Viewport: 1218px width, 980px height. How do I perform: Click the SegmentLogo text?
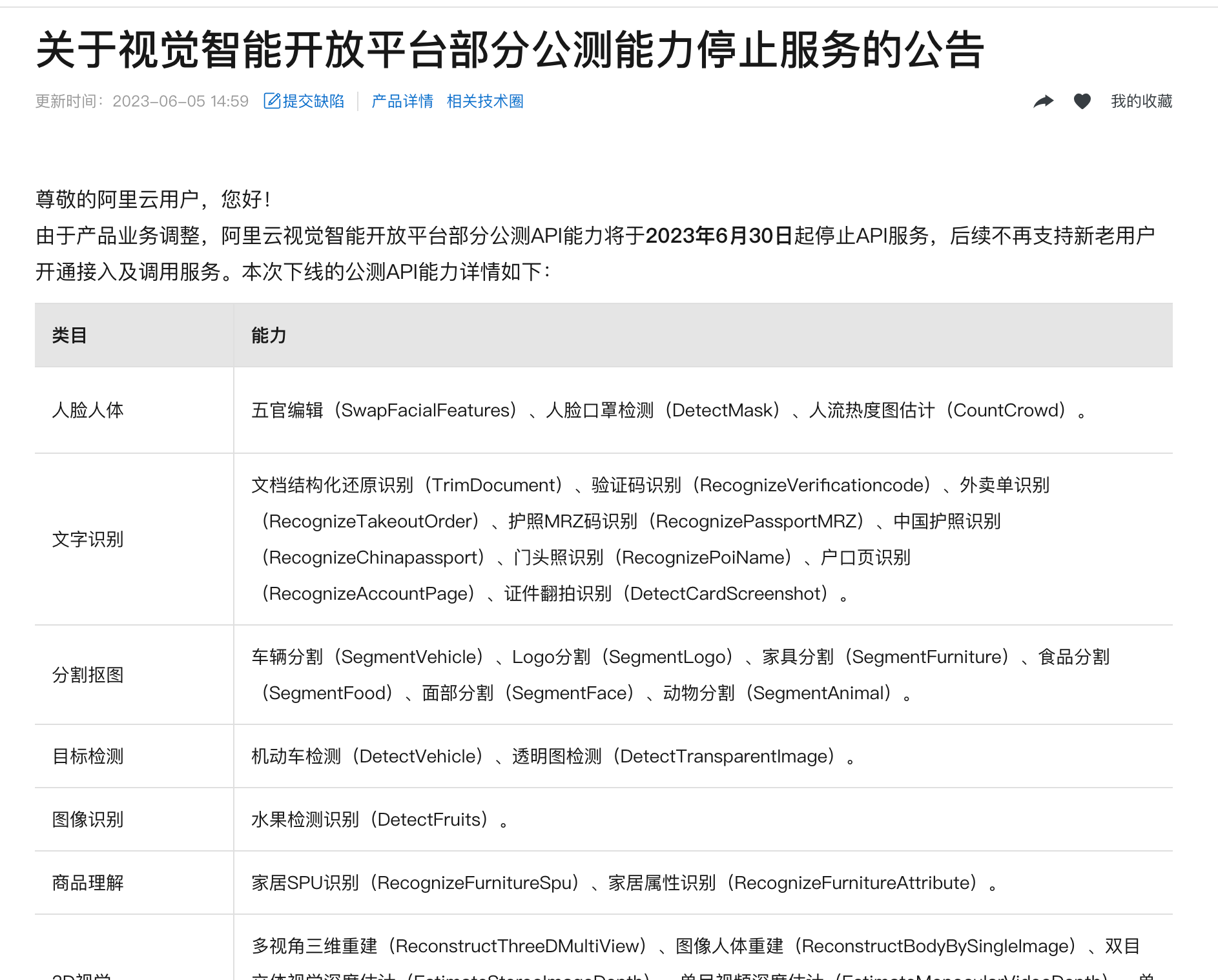(x=667, y=657)
